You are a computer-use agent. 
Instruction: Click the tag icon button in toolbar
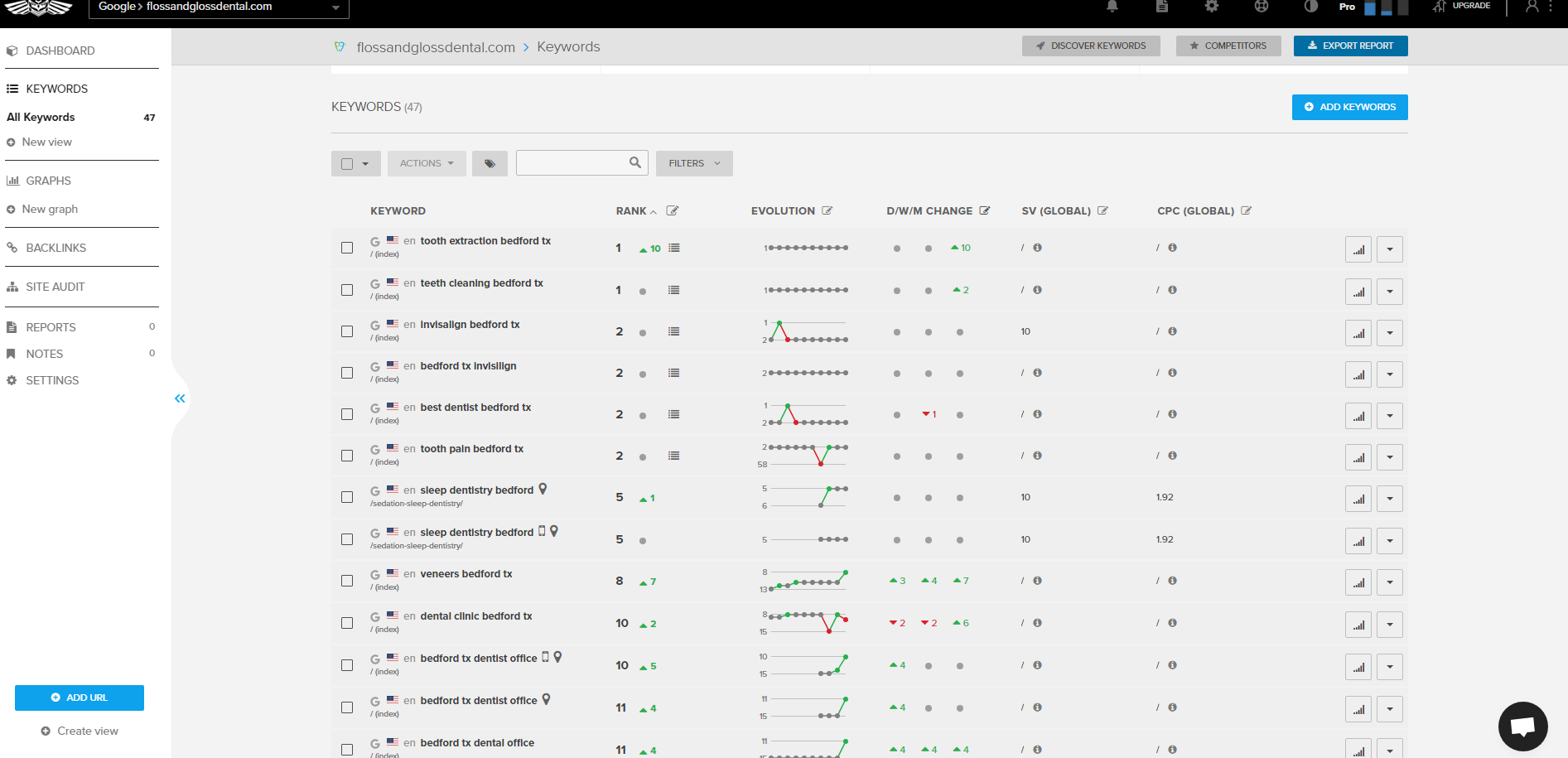coord(490,163)
